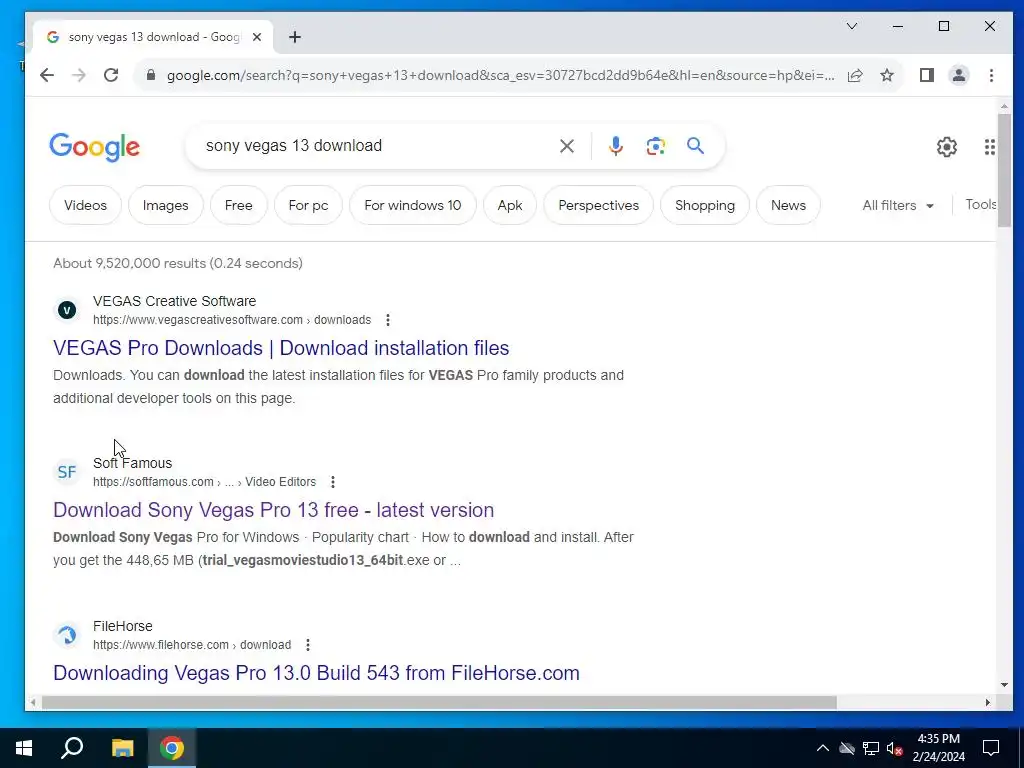Viewport: 1024px width, 768px height.
Task: Bookmark this tab with the star icon
Action: pyautogui.click(x=887, y=75)
